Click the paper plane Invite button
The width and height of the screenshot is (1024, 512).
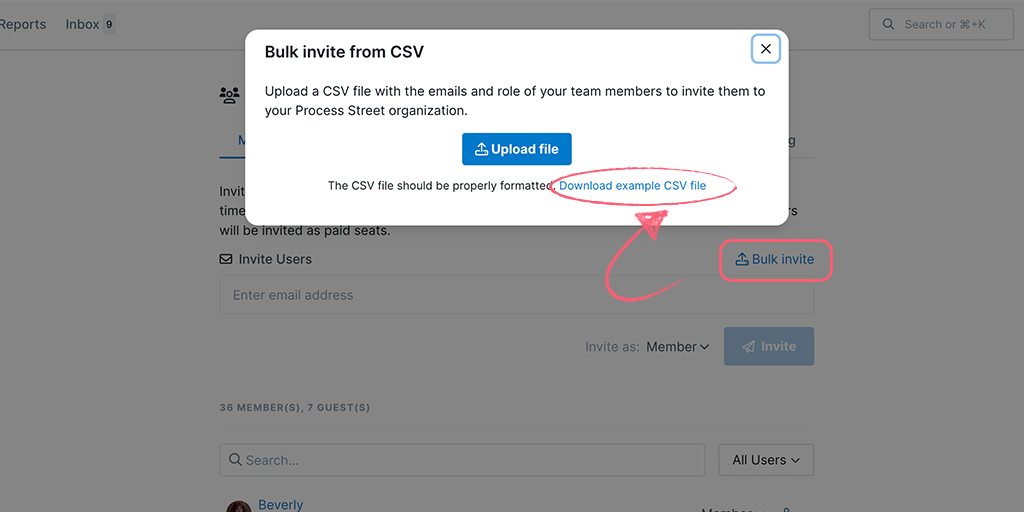pyautogui.click(x=769, y=346)
